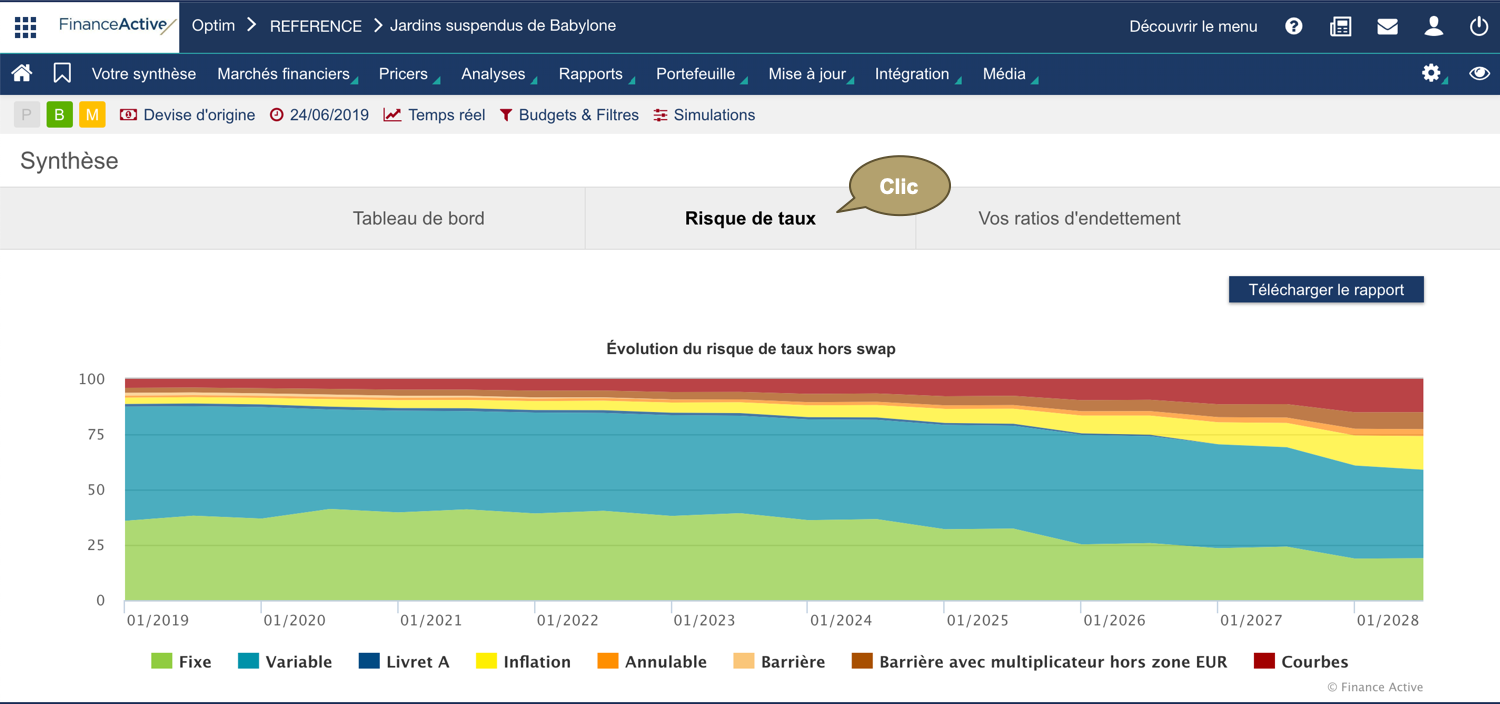Image resolution: width=1500 pixels, height=704 pixels.
Task: Click the home icon in the menu bar
Action: pos(22,73)
